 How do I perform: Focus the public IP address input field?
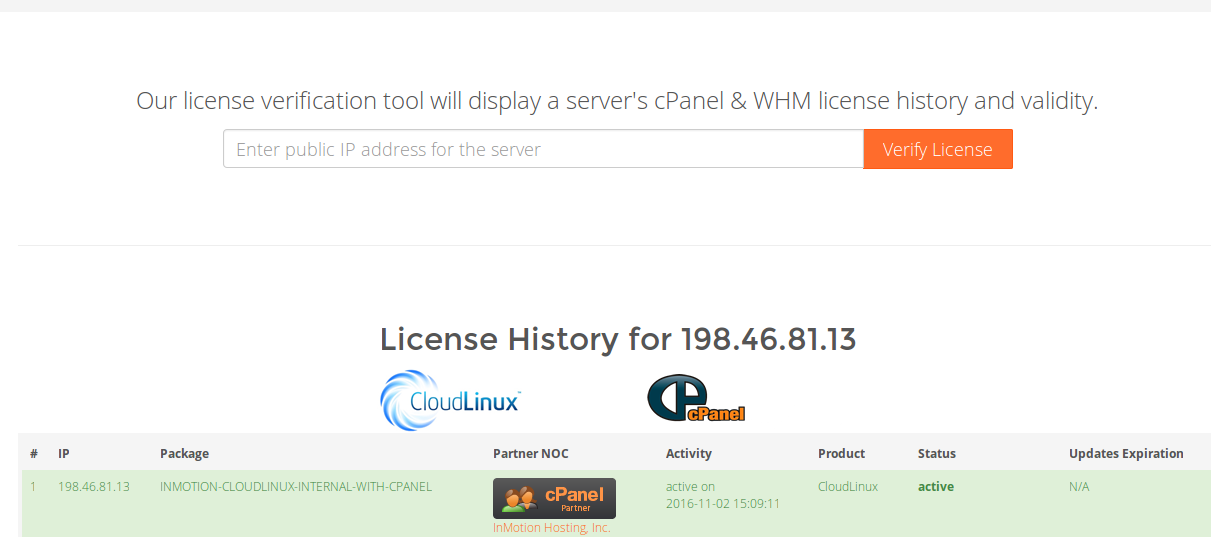pyautogui.click(x=543, y=149)
